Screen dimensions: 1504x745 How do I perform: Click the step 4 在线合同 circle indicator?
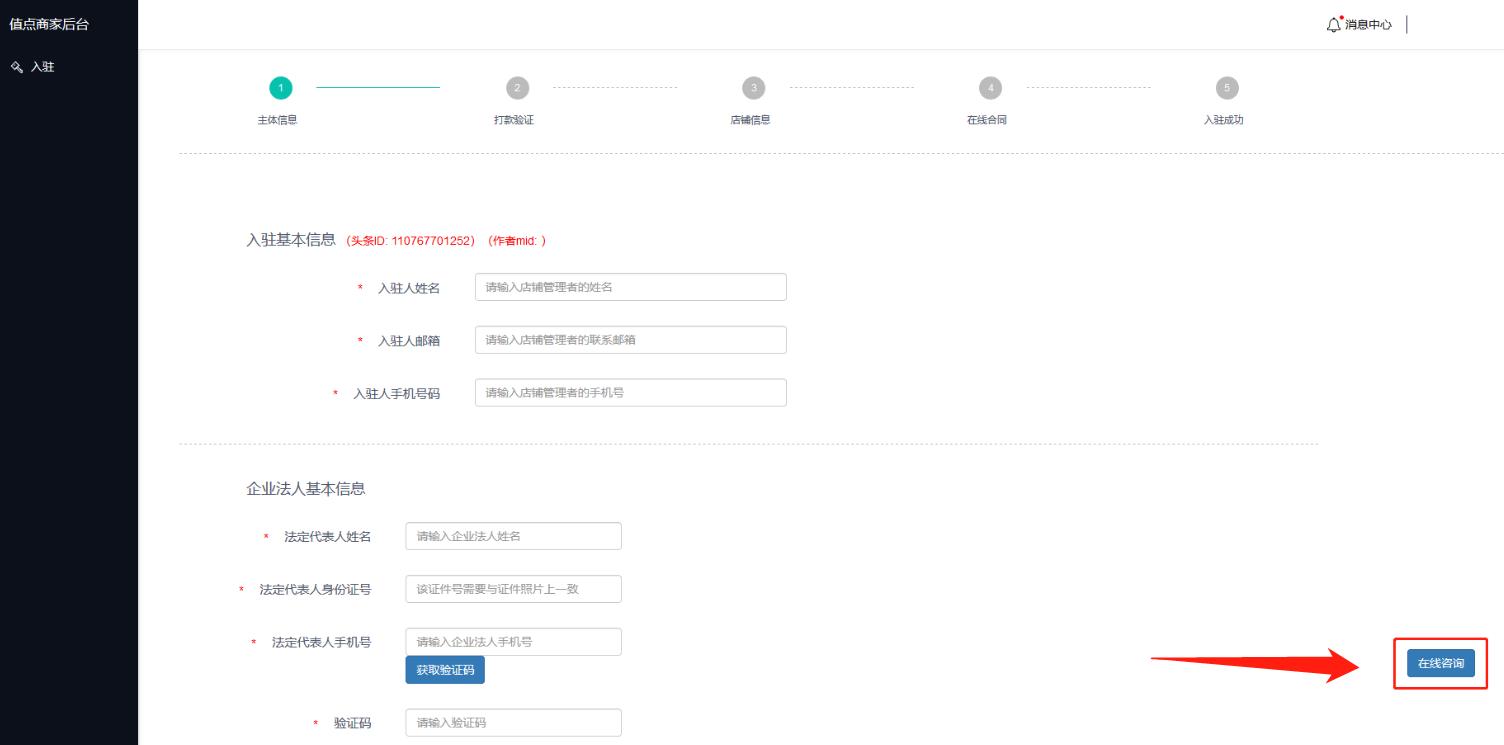(989, 88)
